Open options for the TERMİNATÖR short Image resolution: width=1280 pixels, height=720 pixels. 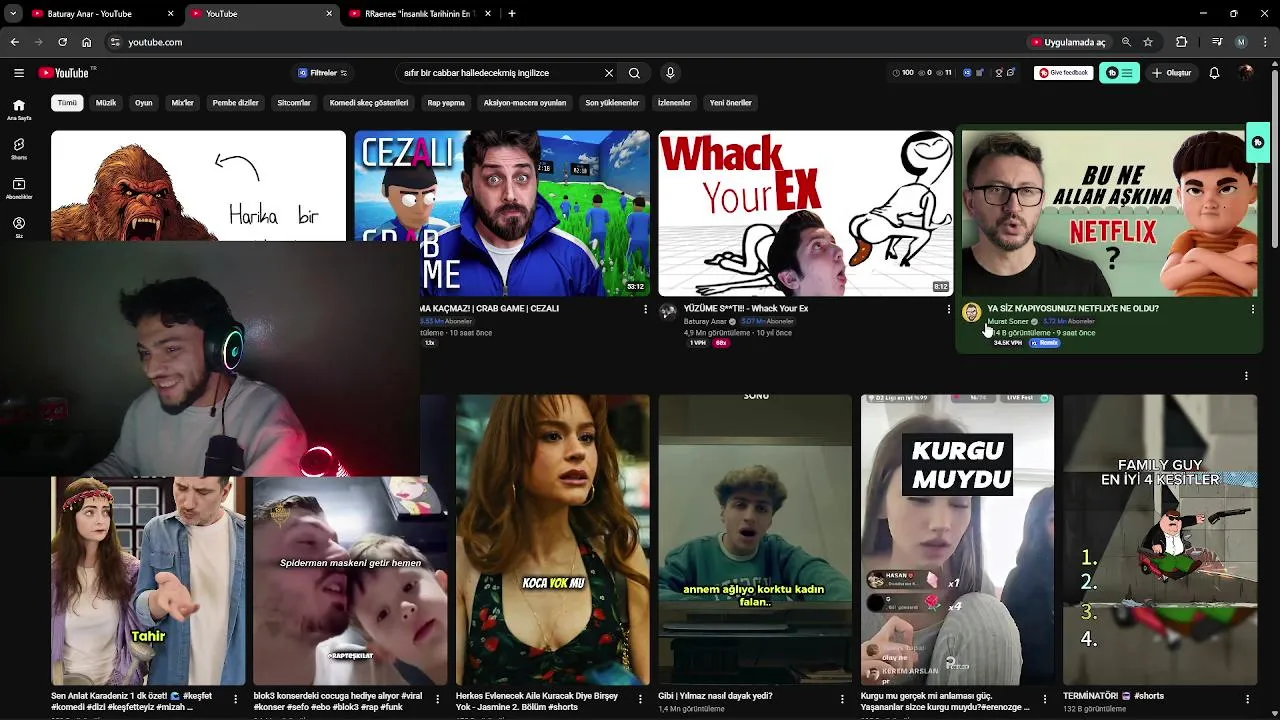coord(1247,699)
